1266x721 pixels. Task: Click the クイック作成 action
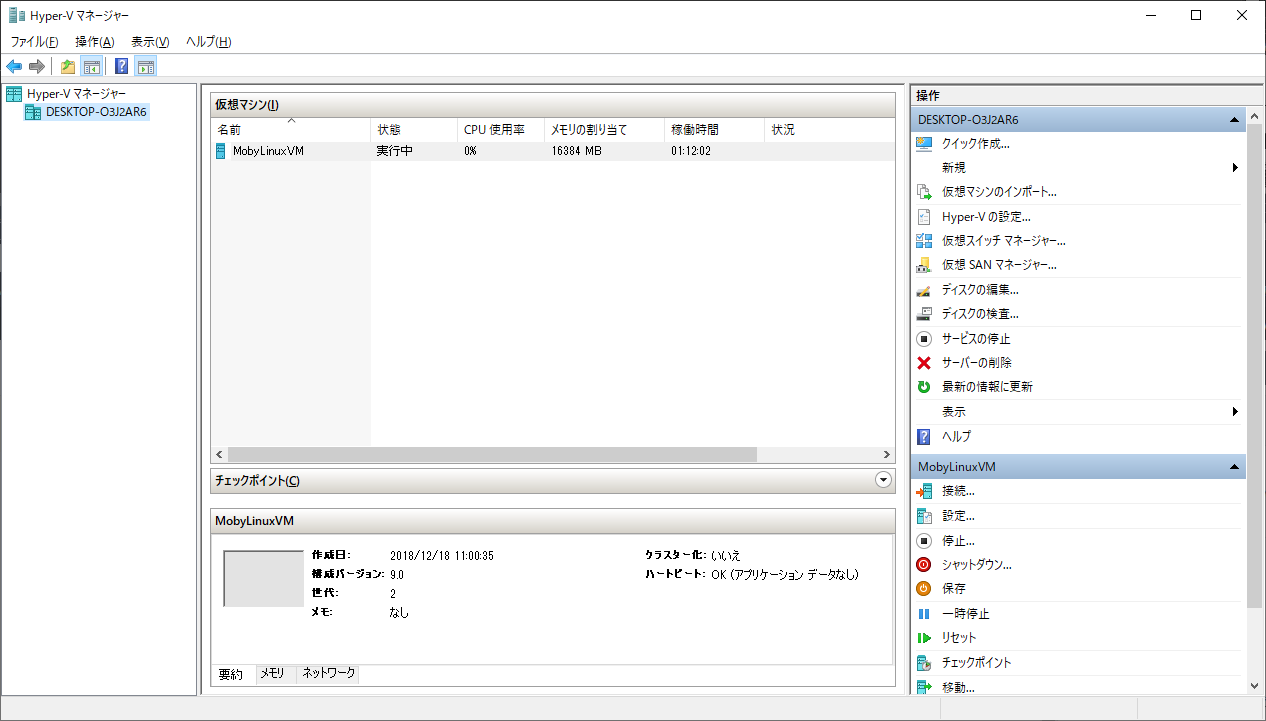click(975, 144)
